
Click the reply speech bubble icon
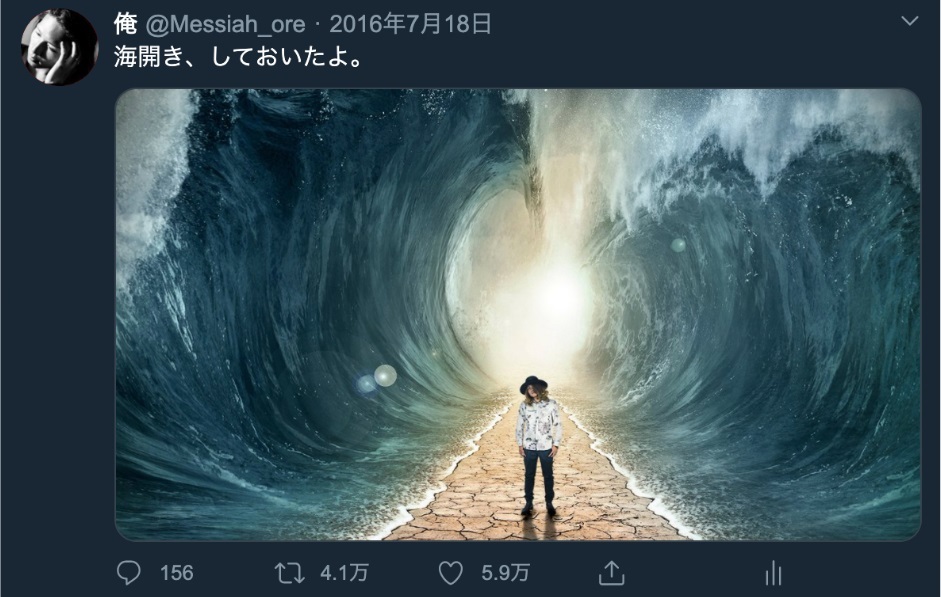[x=128, y=572]
